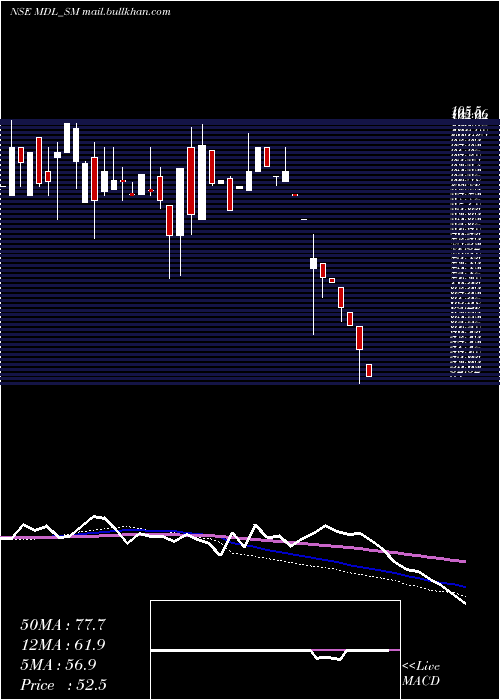Click the '<<Live MACD' label
The width and height of the screenshot is (500, 700).
tap(421, 674)
